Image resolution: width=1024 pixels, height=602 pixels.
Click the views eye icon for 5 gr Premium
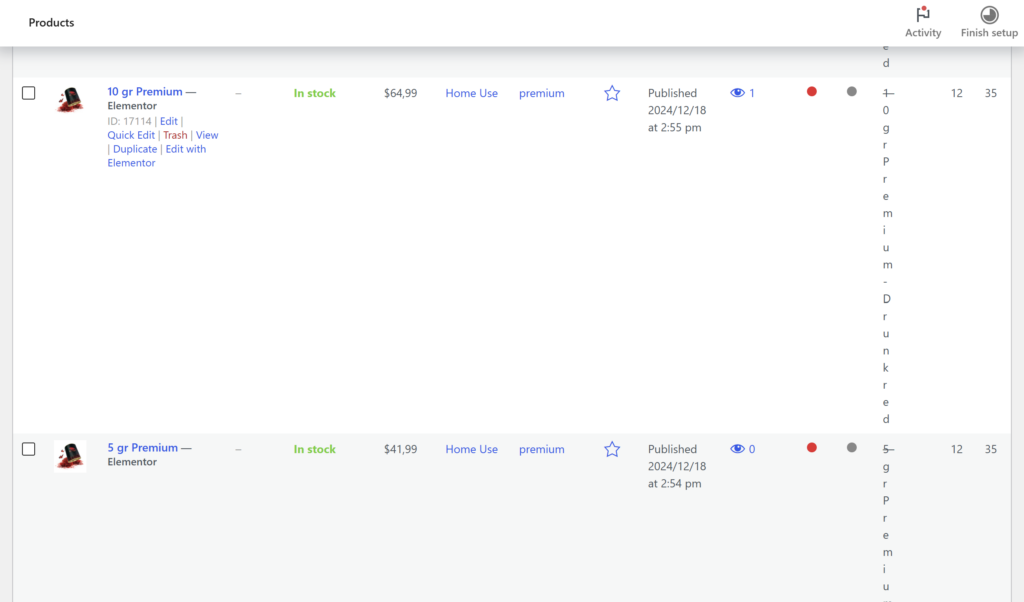click(737, 449)
